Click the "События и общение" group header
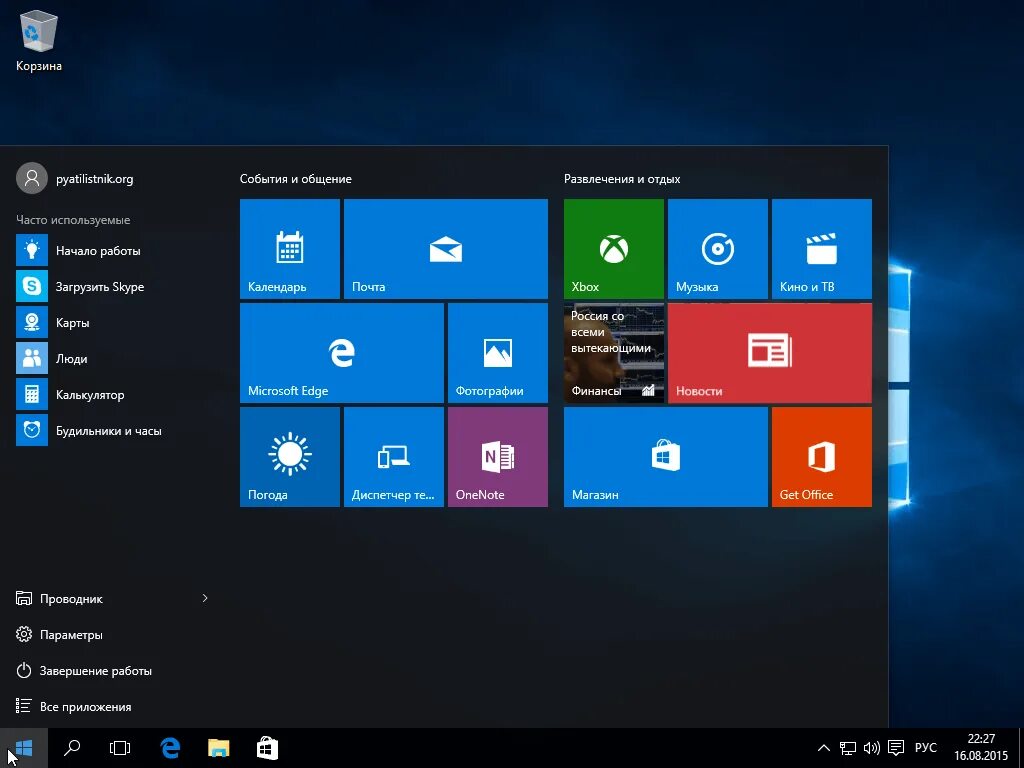 coord(296,179)
